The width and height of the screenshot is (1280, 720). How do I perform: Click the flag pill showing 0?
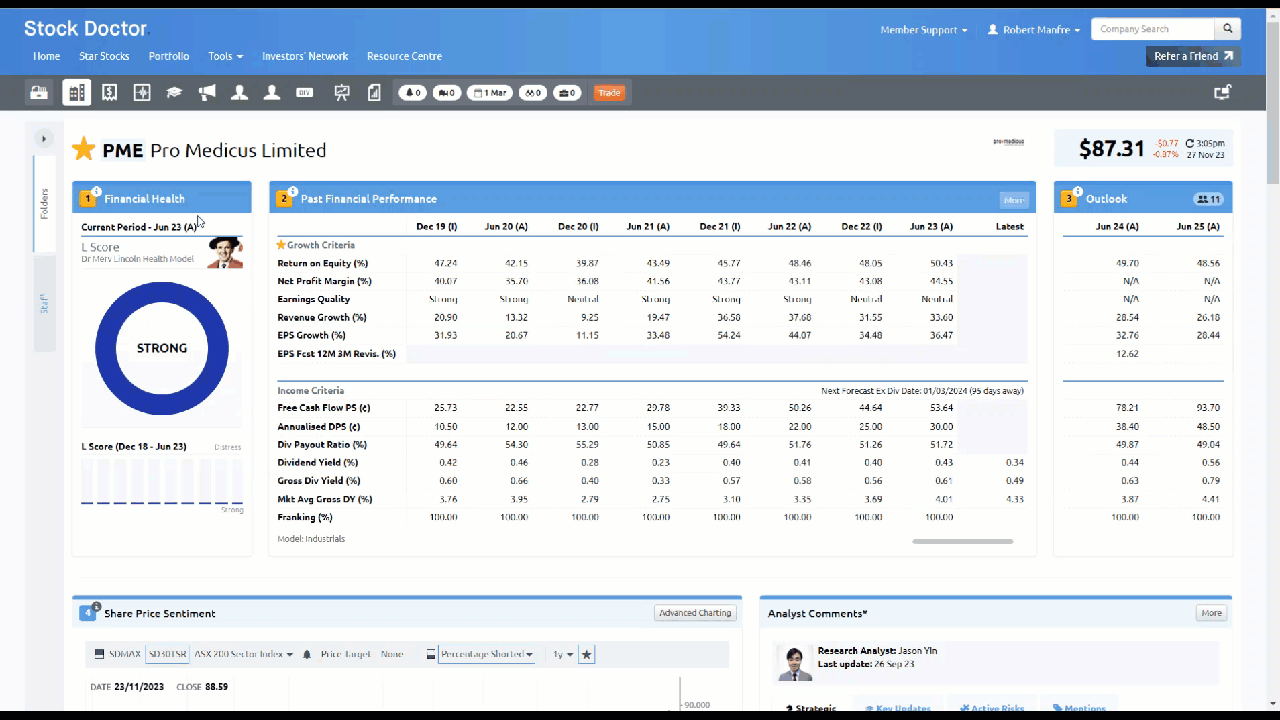446,93
